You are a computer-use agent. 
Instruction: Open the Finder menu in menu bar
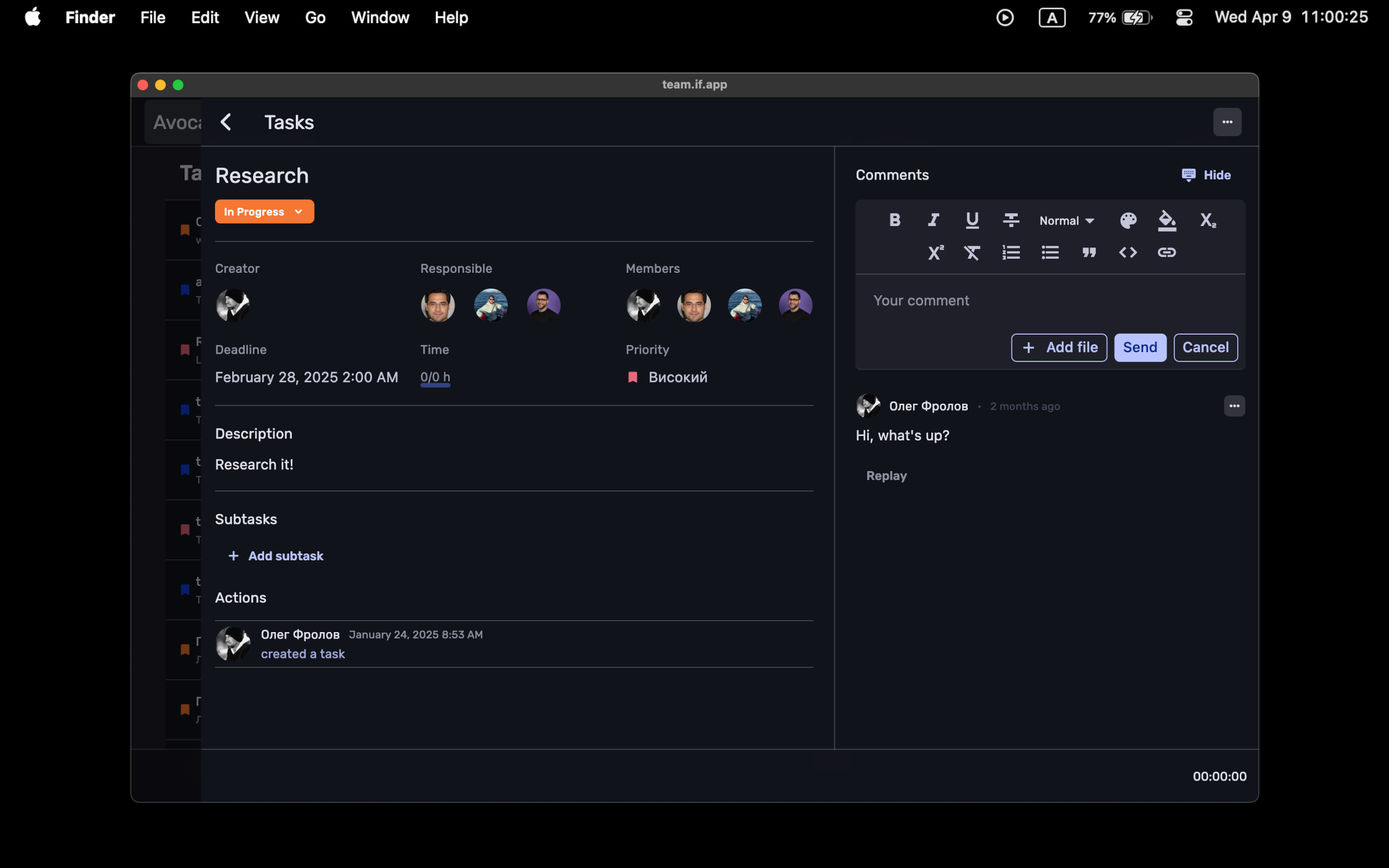[x=90, y=17]
